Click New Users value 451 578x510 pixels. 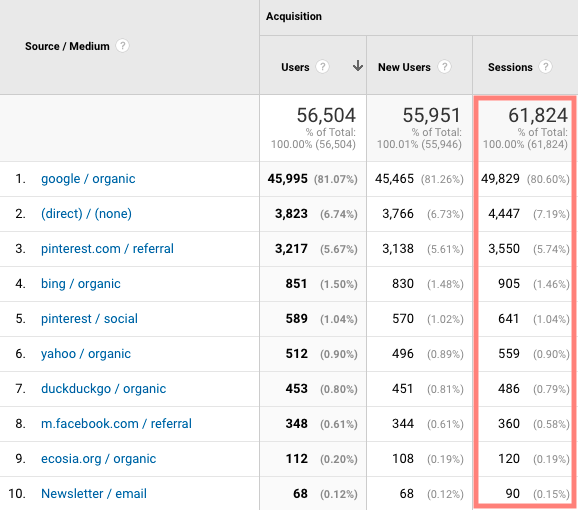tap(403, 389)
